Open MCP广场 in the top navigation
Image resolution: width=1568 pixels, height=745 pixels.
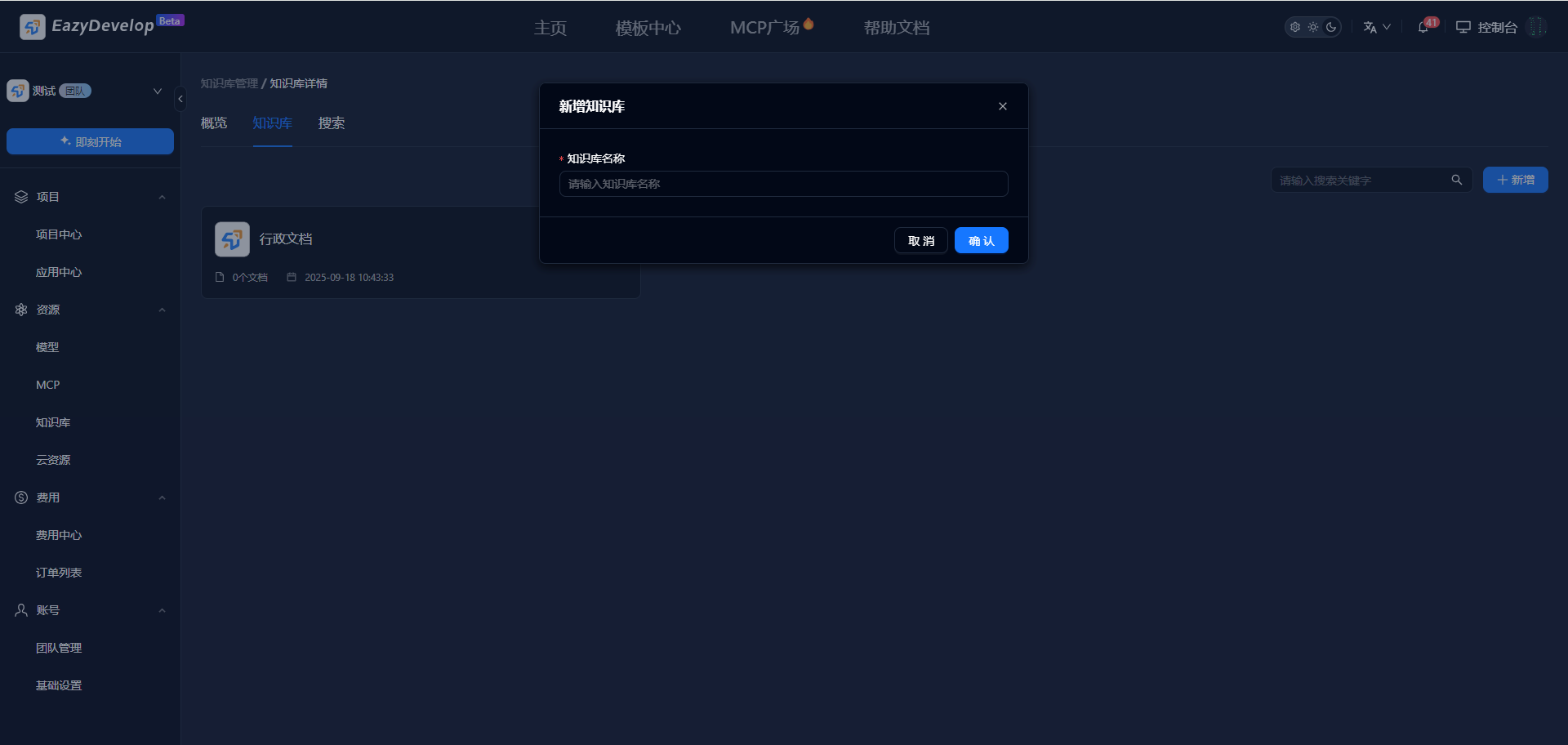click(765, 28)
